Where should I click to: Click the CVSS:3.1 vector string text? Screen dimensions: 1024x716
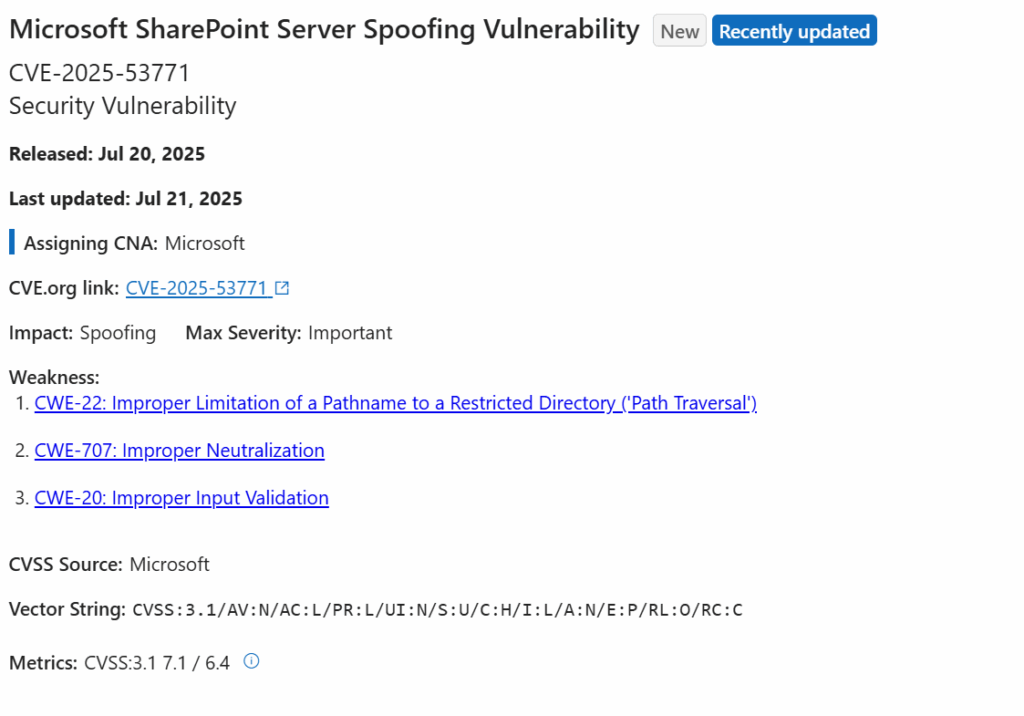pyautogui.click(x=435, y=609)
